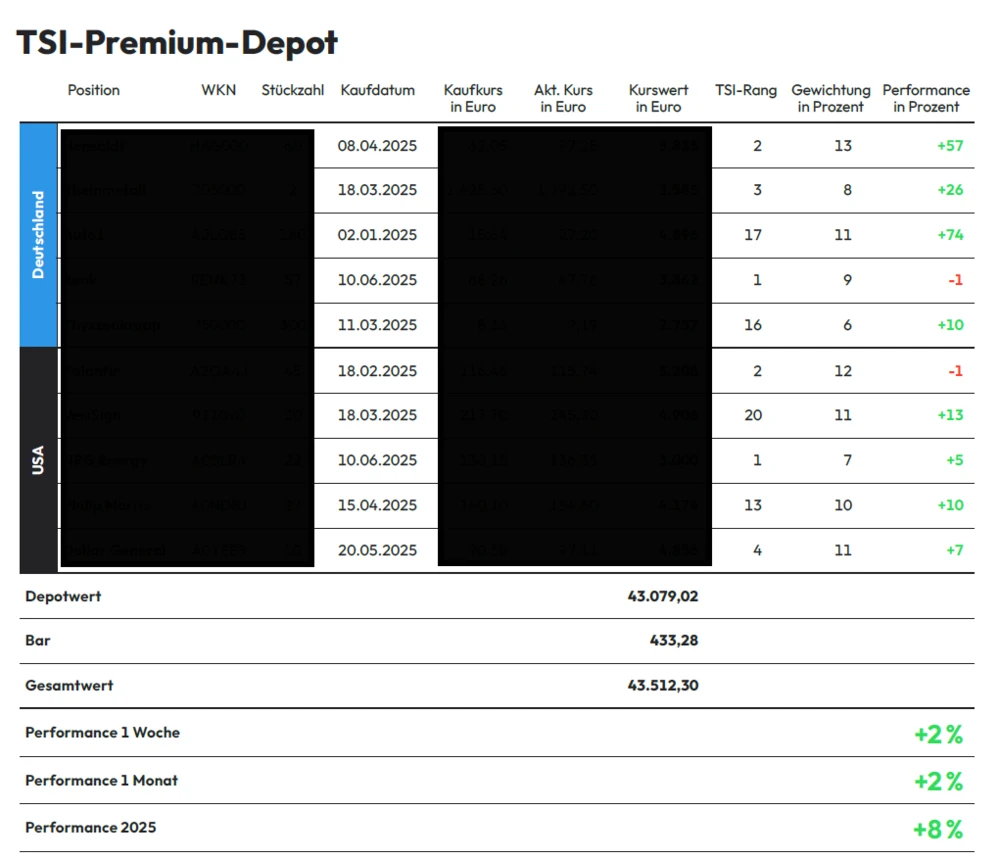Sort by the Gewichtung in Prozent header
Viewport: 1000px width, 858px height.
(831, 97)
